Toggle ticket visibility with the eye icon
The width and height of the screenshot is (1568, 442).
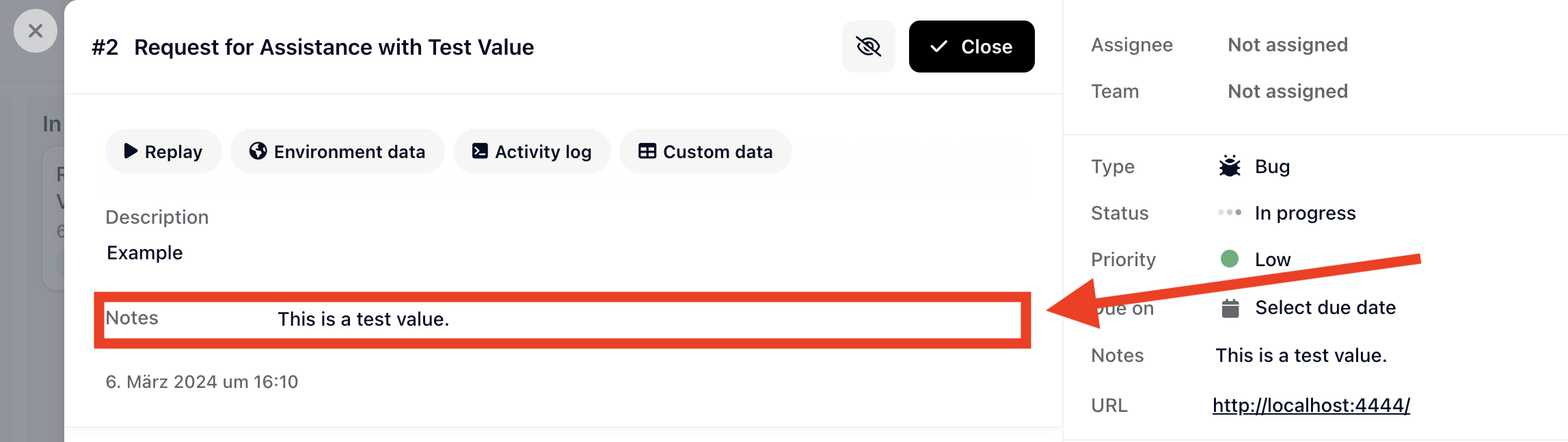(x=868, y=47)
